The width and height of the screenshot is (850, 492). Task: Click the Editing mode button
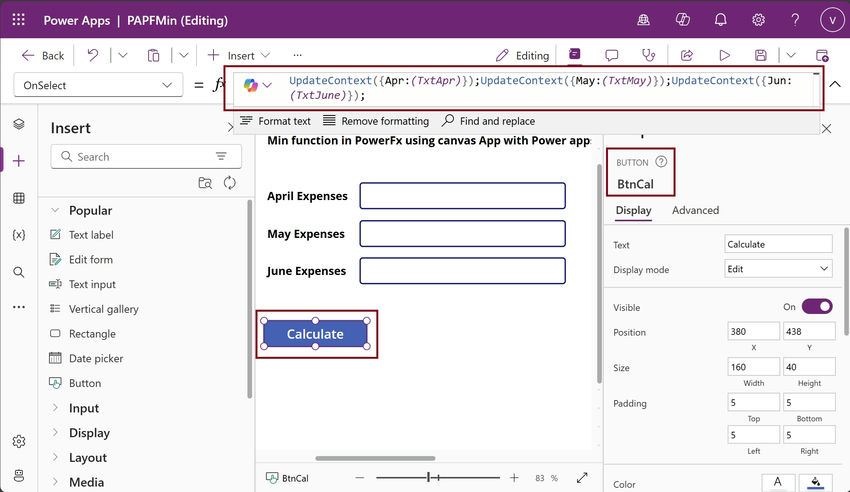tap(522, 55)
